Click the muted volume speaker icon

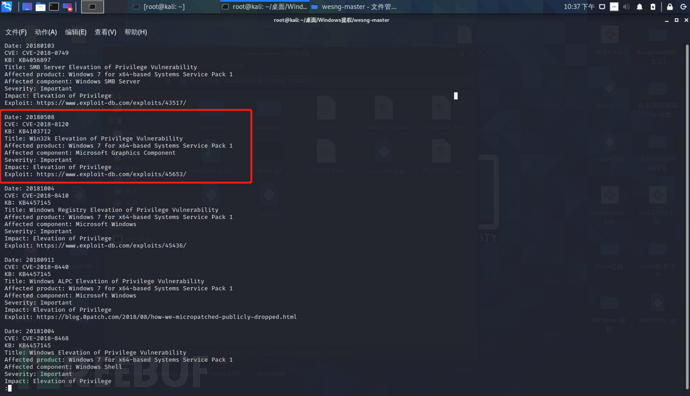point(626,7)
